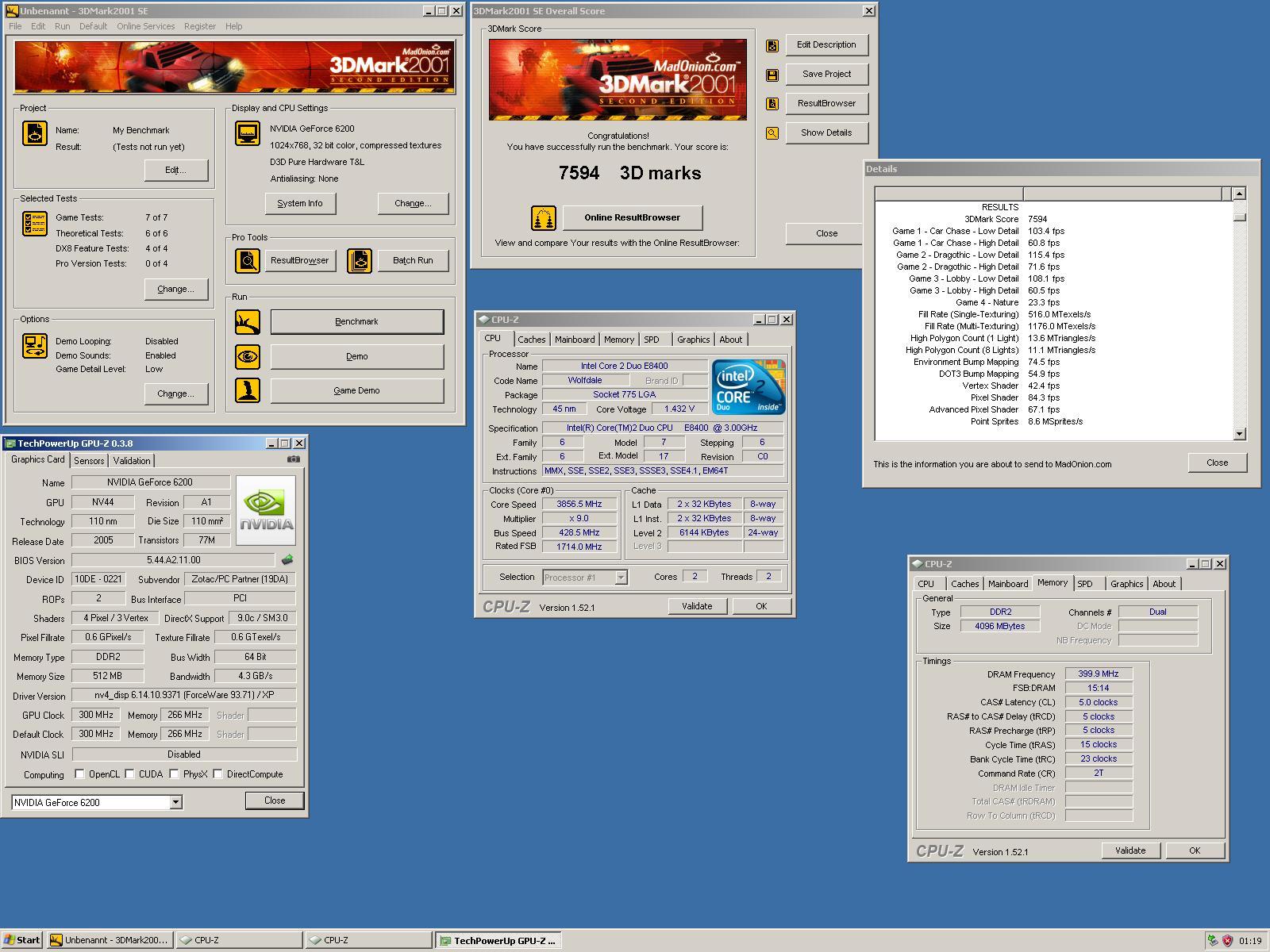This screenshot has width=1270, height=952.
Task: Click the GPU-Z BIOS save chip icon
Action: 287,559
